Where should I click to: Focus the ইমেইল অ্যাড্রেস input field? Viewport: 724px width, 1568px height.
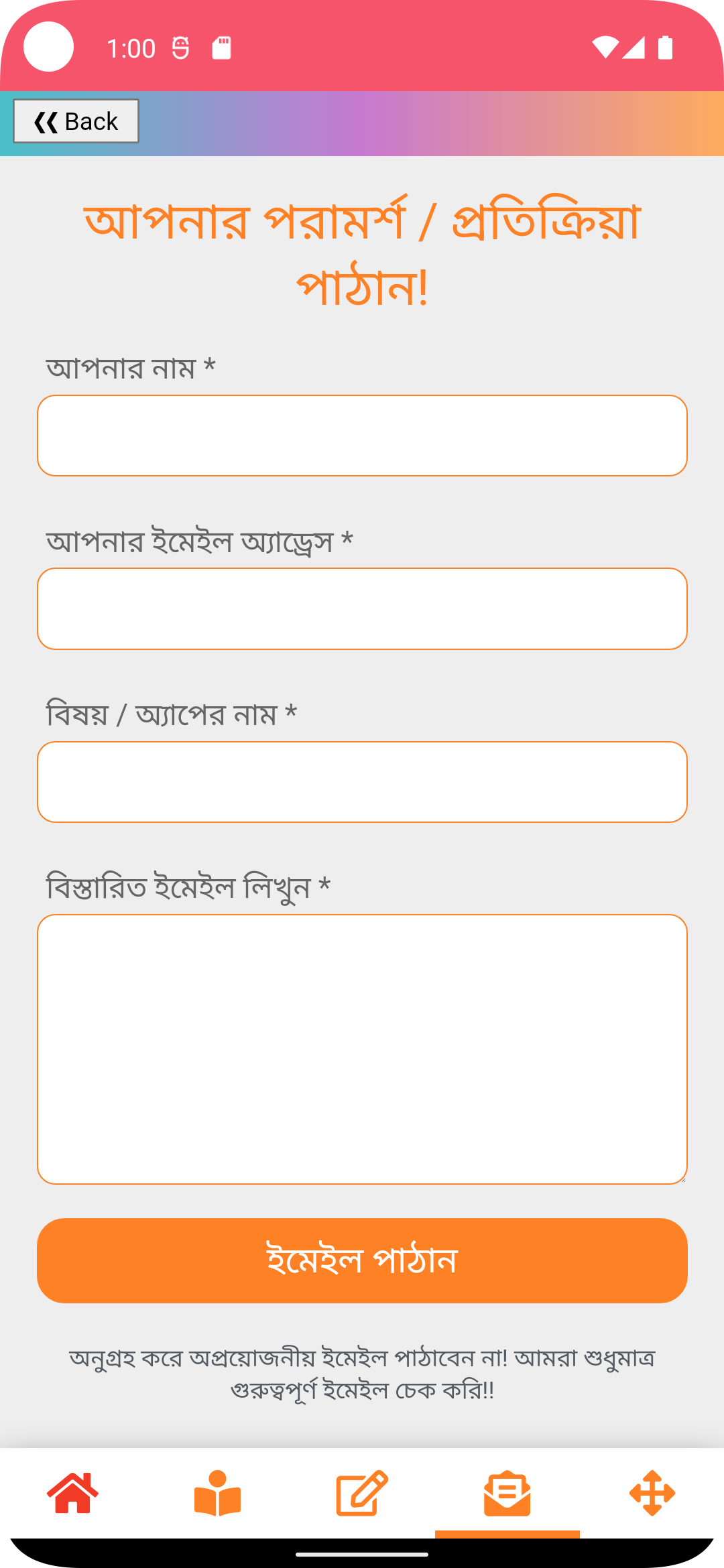[362, 608]
